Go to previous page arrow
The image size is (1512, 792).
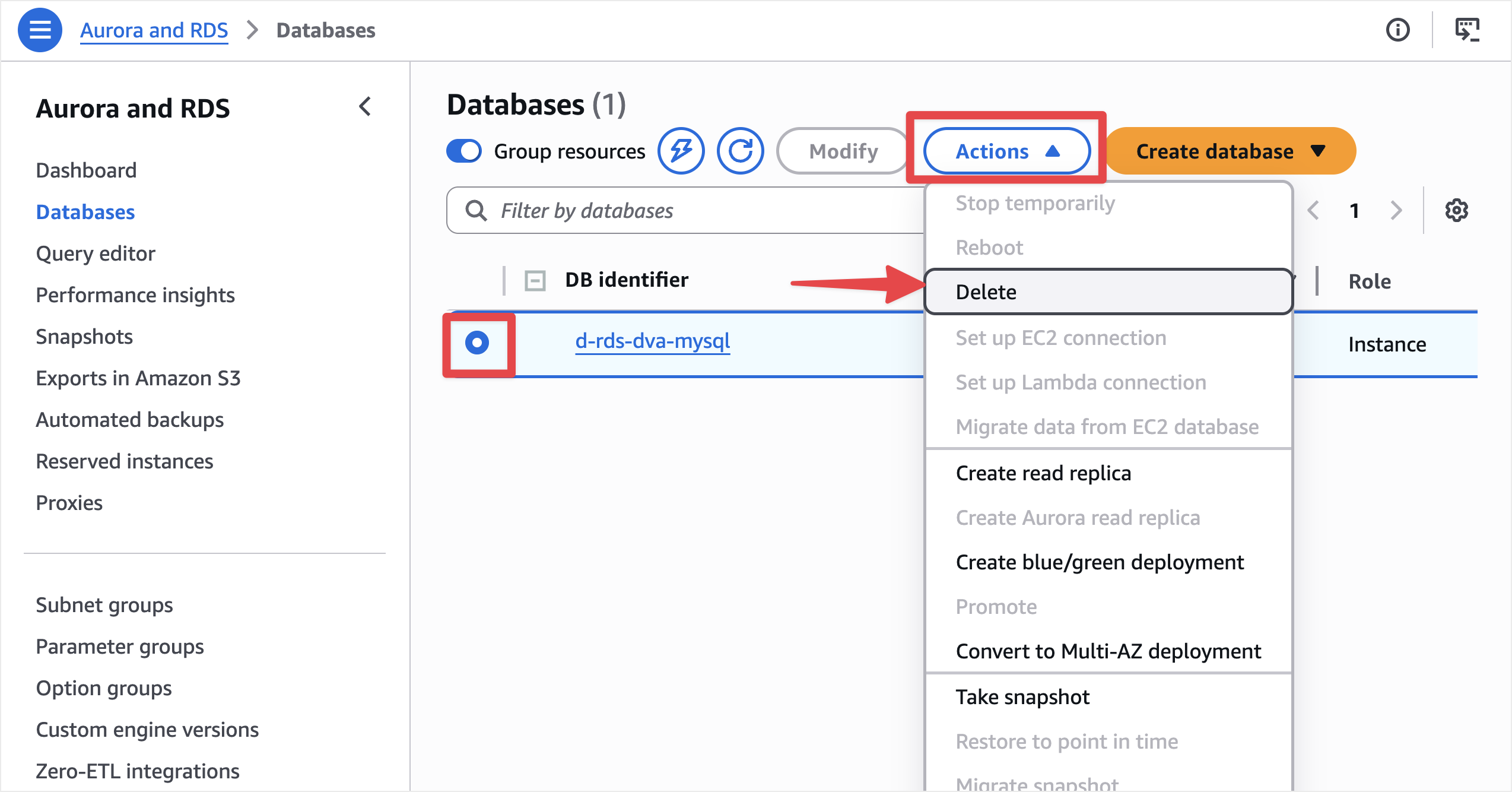pyautogui.click(x=1314, y=210)
